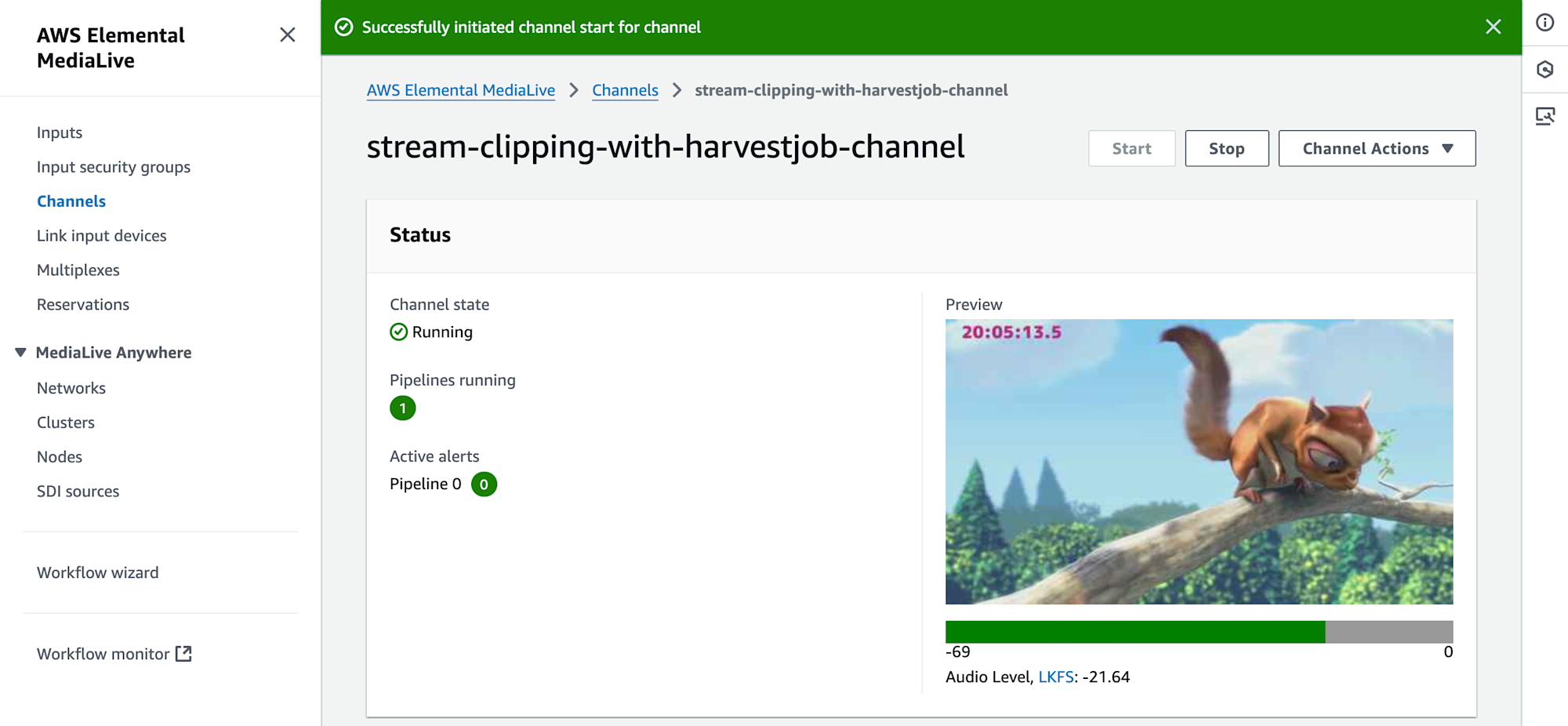Click the success checkmark icon in banner

343,27
